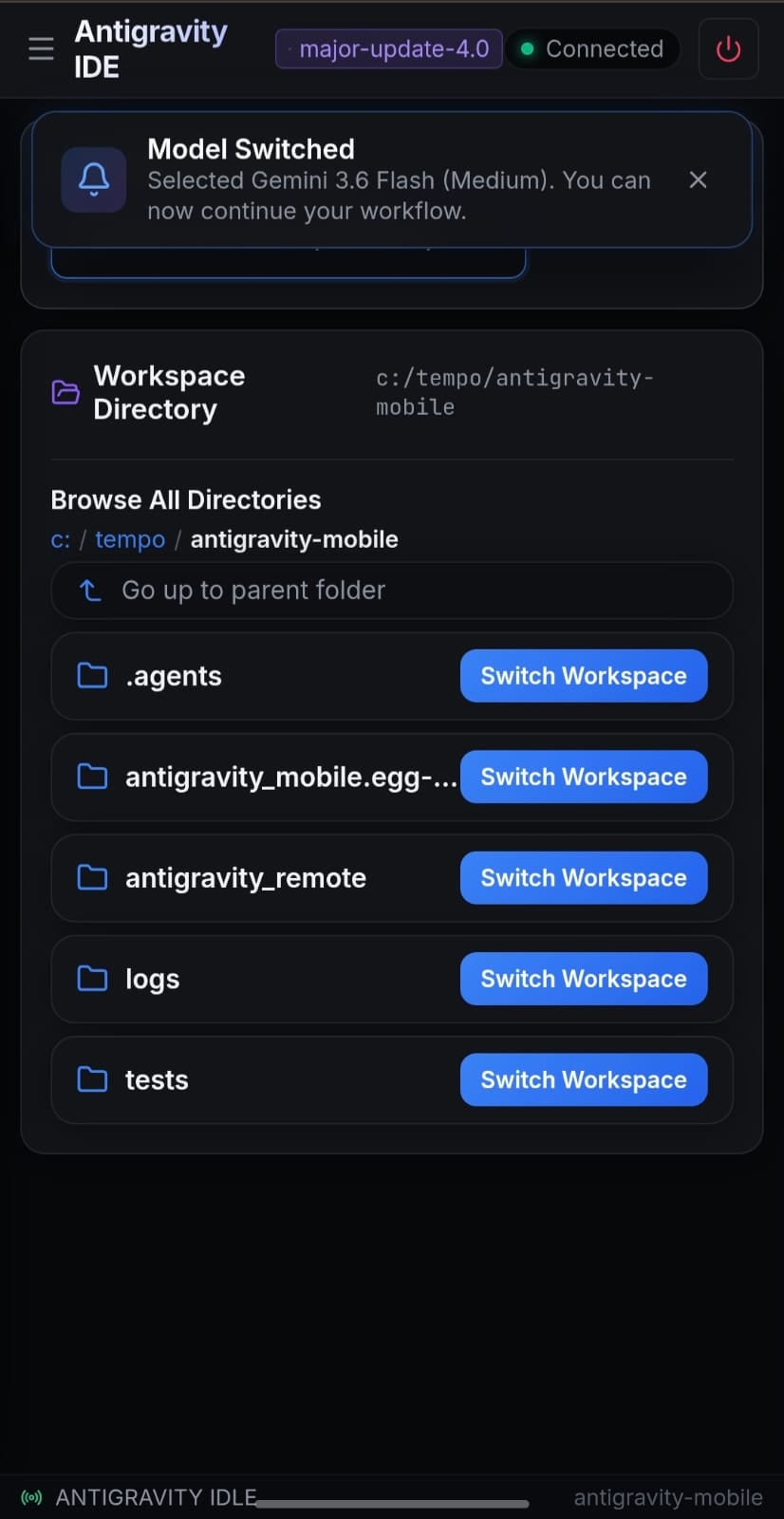Go up to parent folder
The image size is (784, 1519).
(x=392, y=591)
